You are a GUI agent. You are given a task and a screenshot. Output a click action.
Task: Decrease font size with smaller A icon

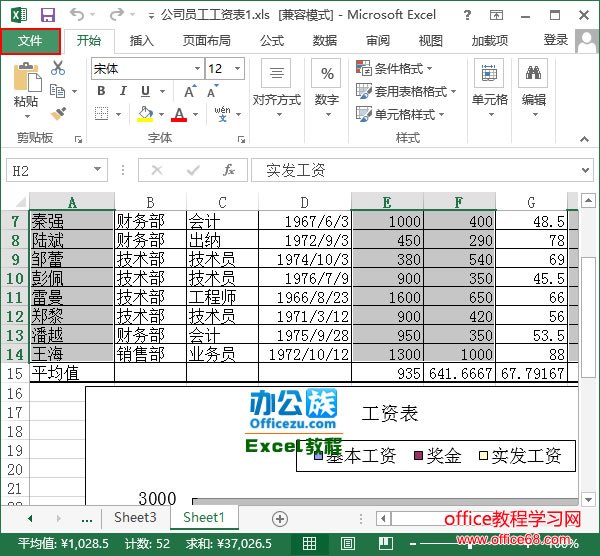coord(212,91)
